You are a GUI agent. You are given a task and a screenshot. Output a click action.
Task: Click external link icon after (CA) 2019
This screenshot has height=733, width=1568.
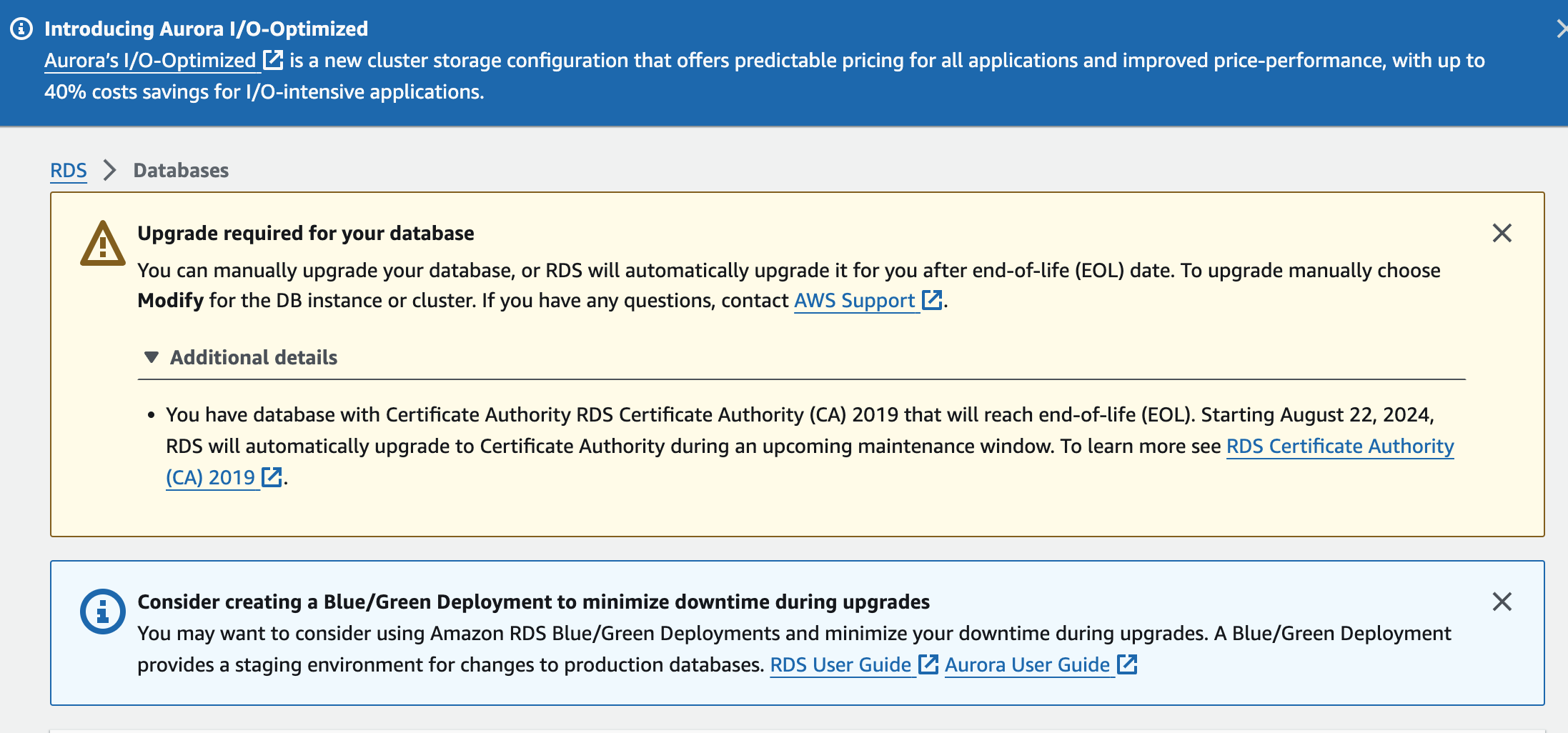click(x=272, y=477)
